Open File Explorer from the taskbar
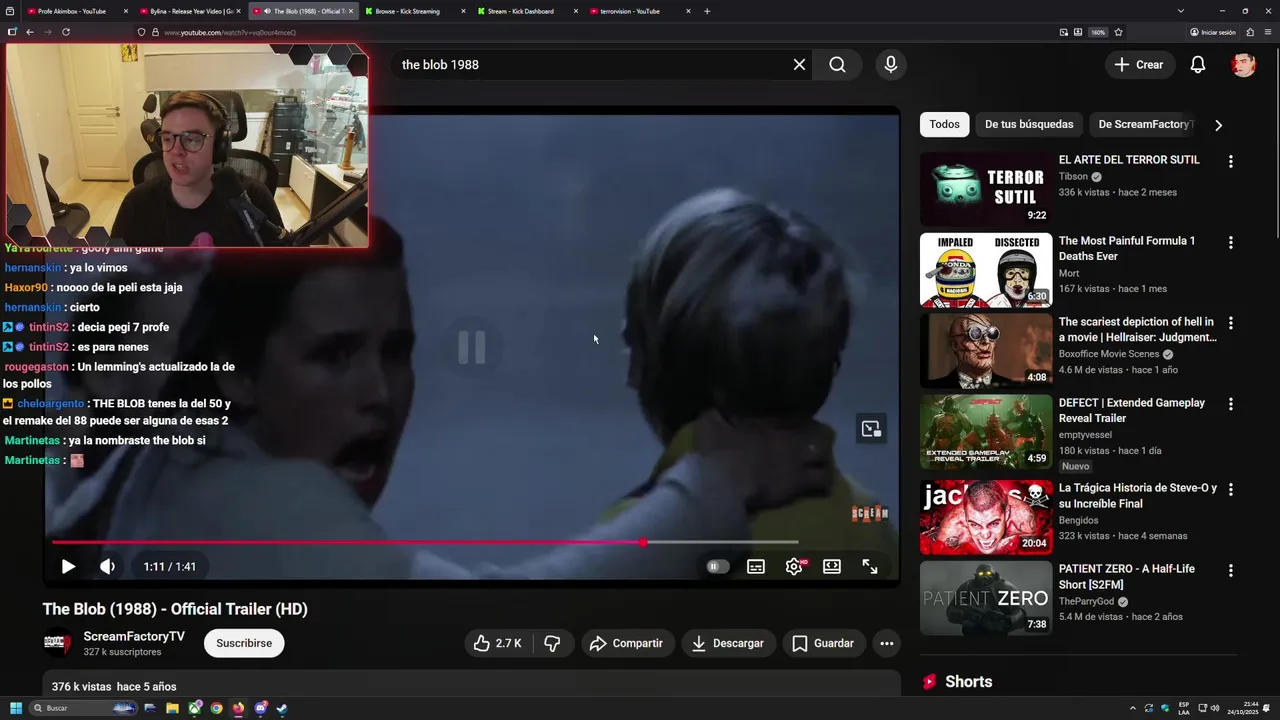 coord(172,708)
